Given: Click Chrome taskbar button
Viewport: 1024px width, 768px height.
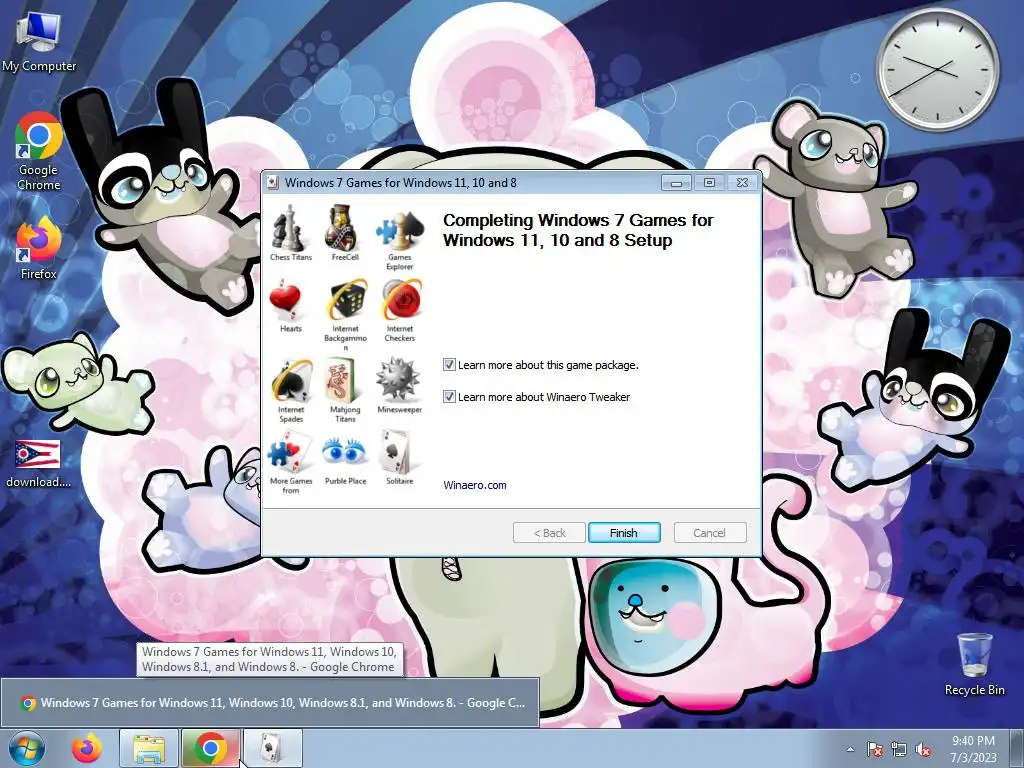Looking at the screenshot, I should (210, 748).
